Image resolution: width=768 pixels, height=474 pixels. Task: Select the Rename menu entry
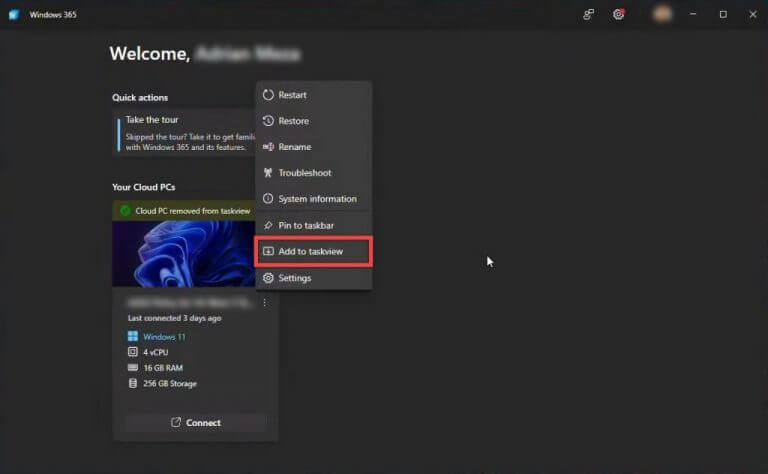(313, 147)
